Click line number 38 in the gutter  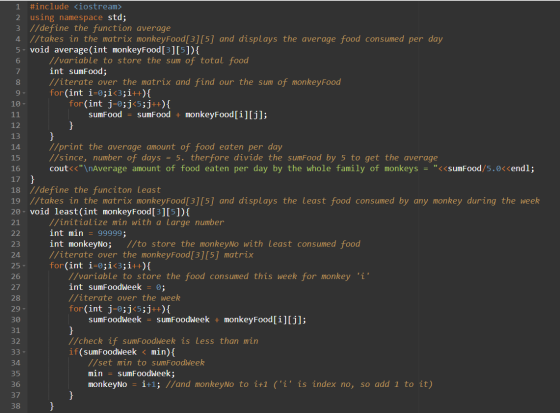point(16,406)
